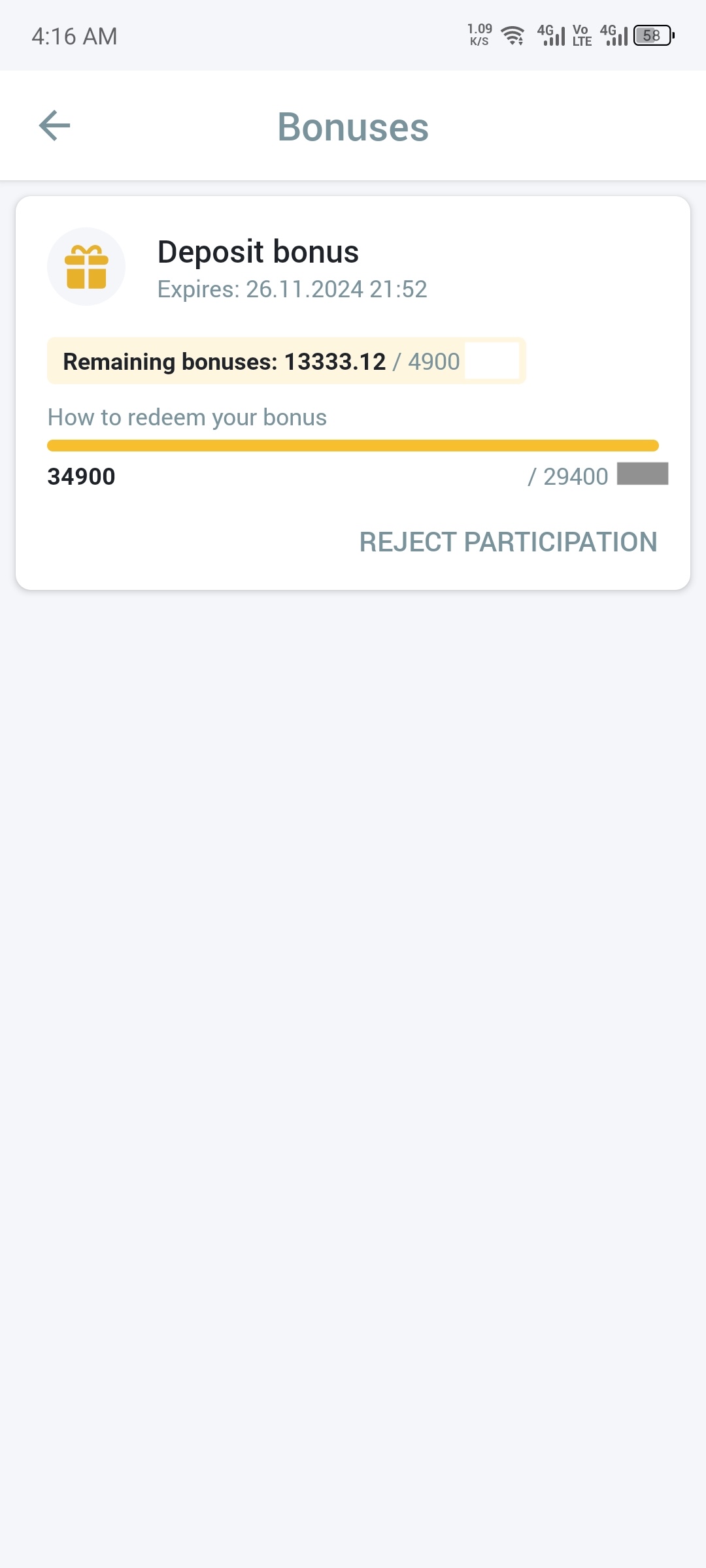Tap the Remaining bonuses 13333.12 label

pyautogui.click(x=224, y=361)
